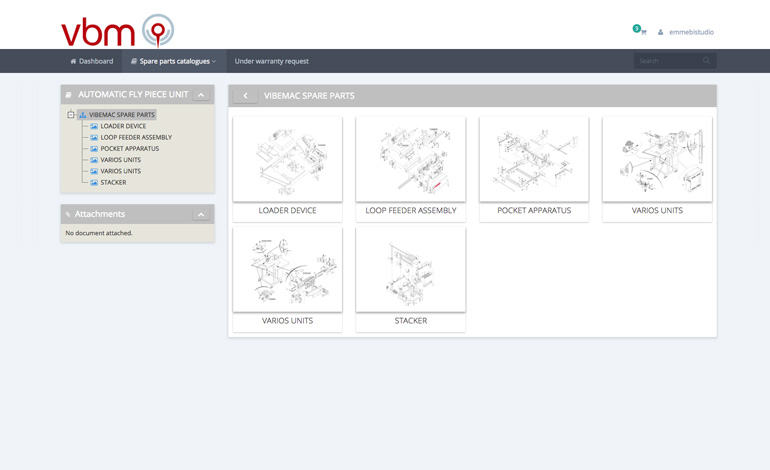Screen dimensions: 770x470
Task: Click the back arrow button
Action: click(x=245, y=96)
